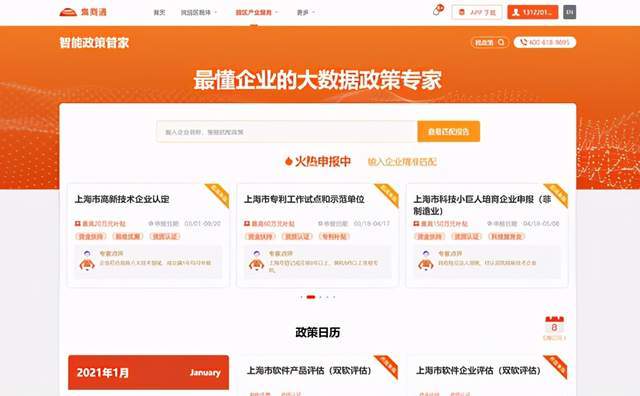640x396 pixels.
Task: Click the APP 下载 button
Action: pyautogui.click(x=477, y=12)
